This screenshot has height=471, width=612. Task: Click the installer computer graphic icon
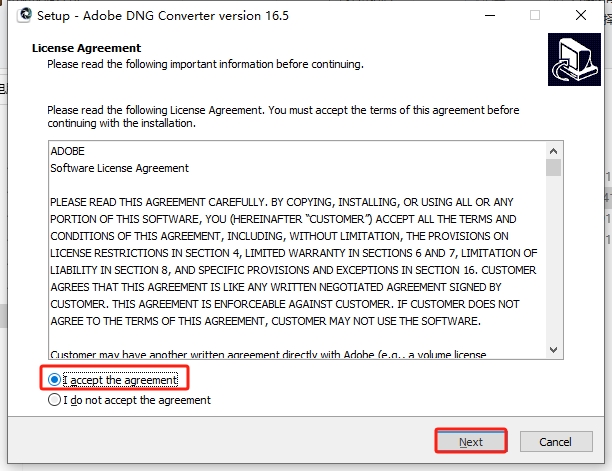574,59
